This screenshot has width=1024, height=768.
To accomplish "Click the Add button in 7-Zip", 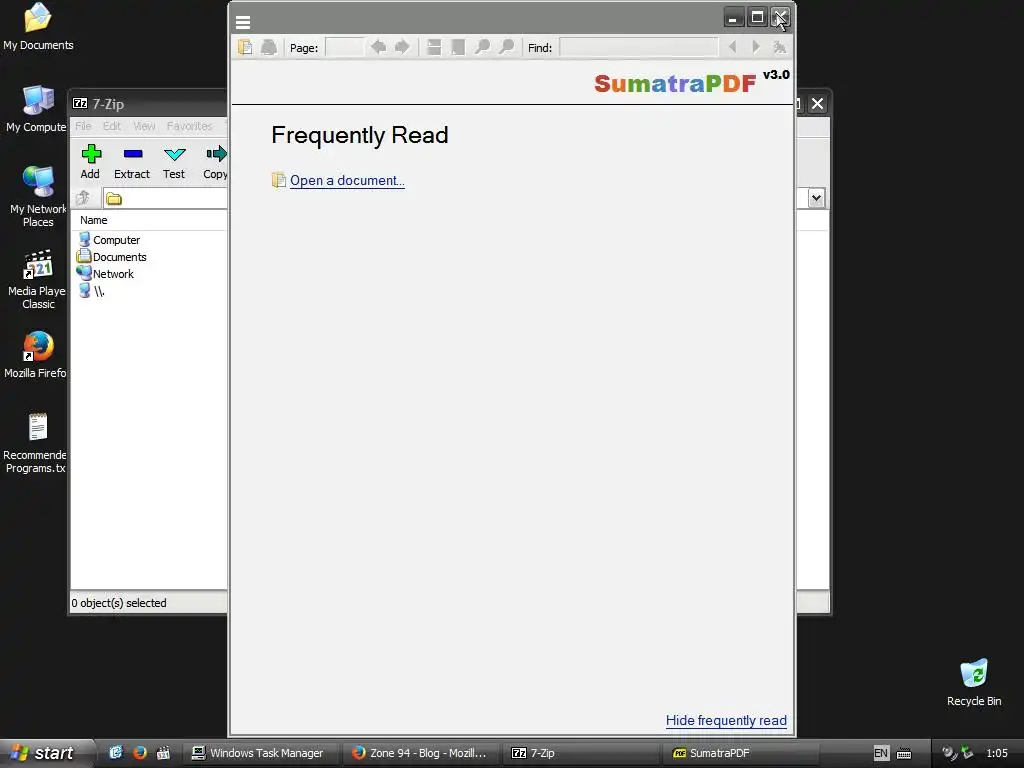I will click(90, 162).
